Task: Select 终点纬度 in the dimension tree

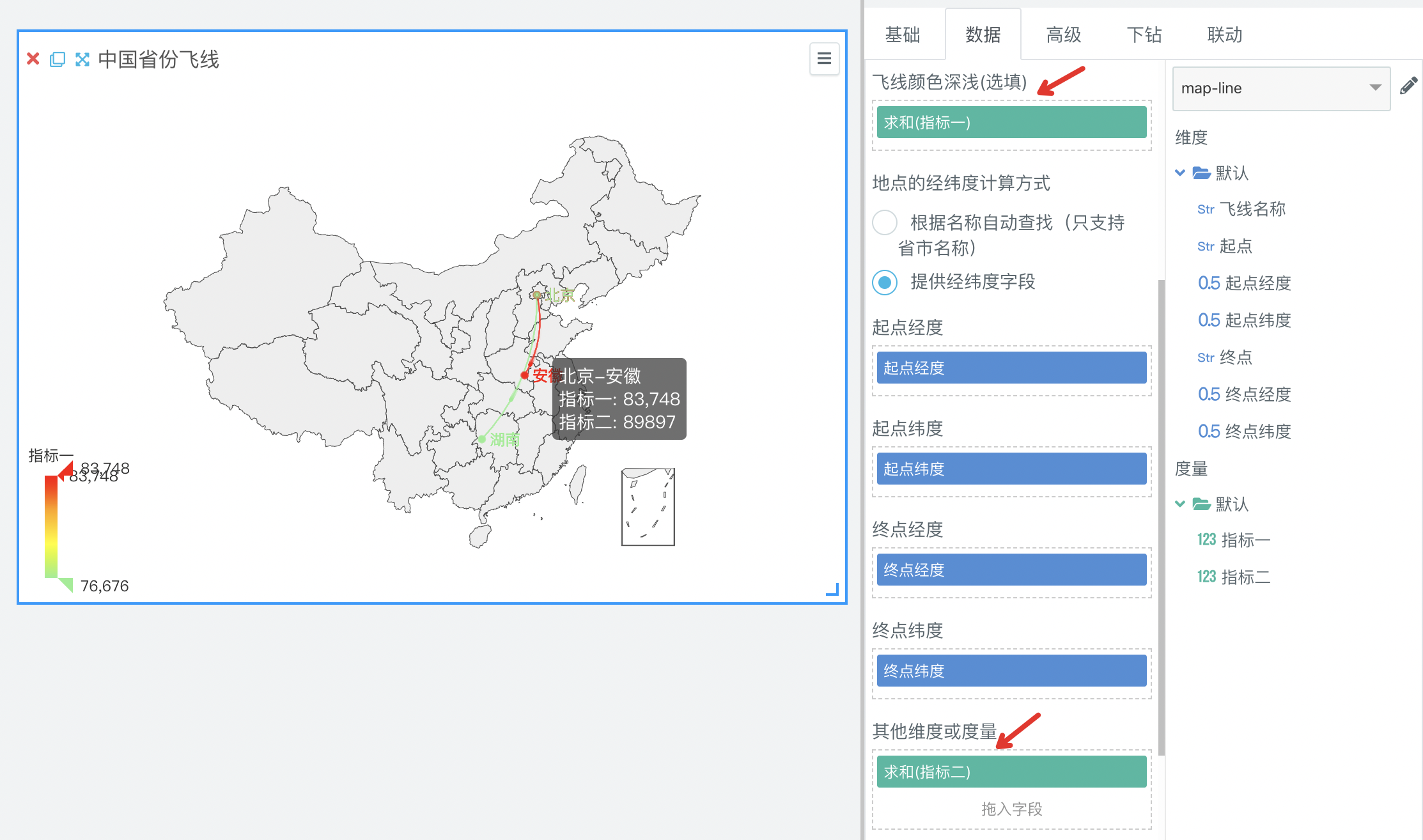Action: (1257, 432)
